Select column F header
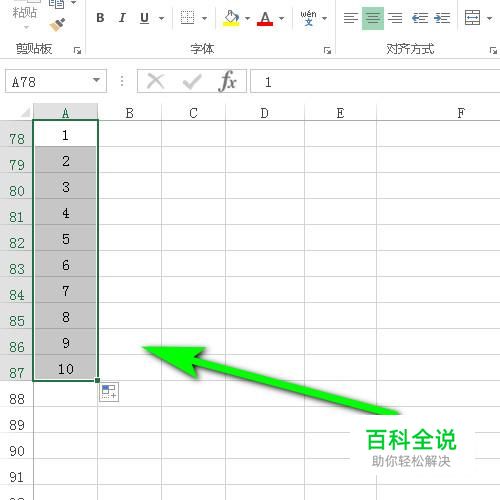The image size is (500, 500). point(461,113)
